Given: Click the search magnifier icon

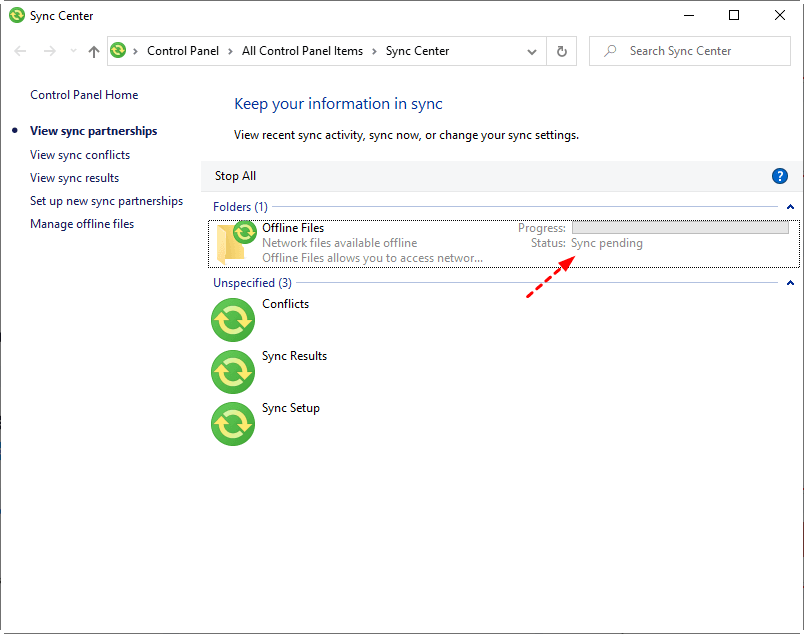Looking at the screenshot, I should tap(610, 51).
